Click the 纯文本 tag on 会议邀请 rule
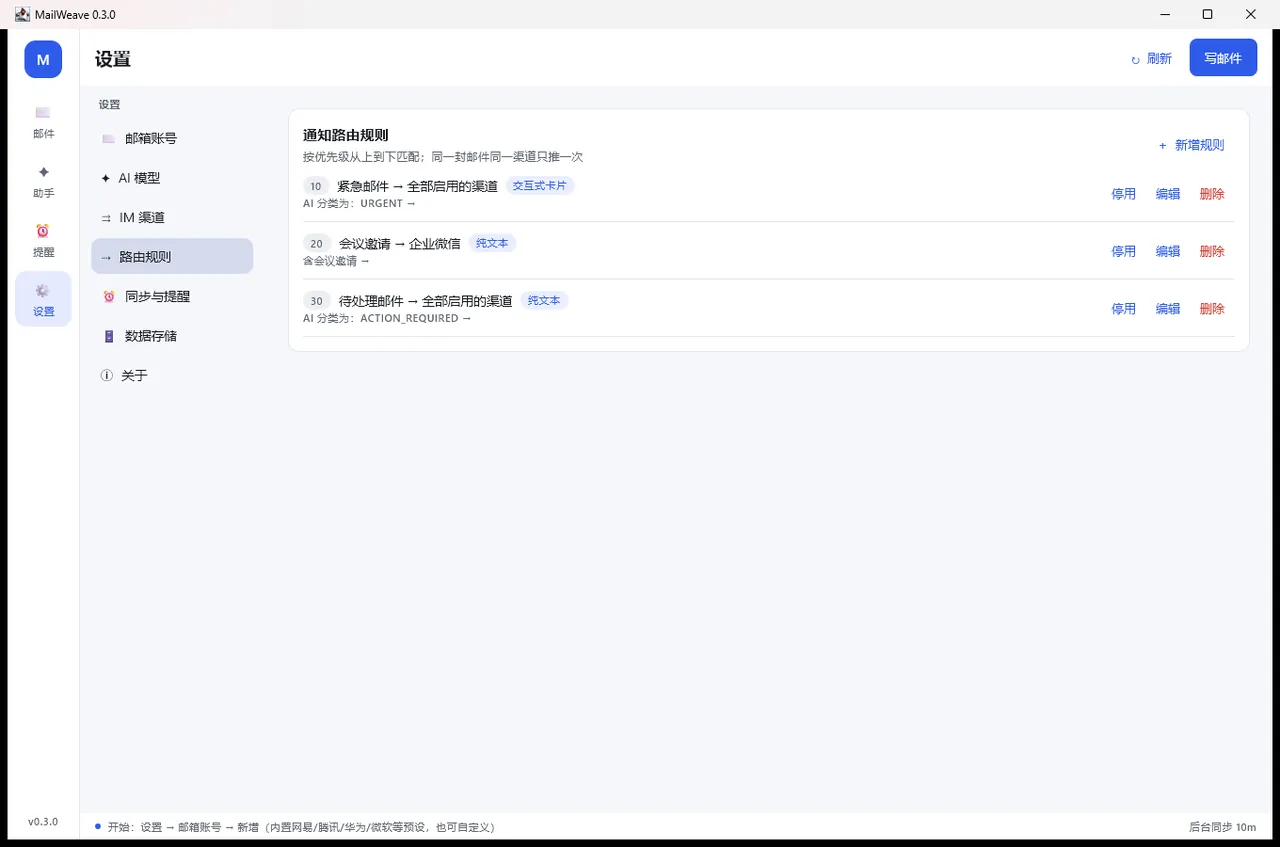Viewport: 1280px width, 847px height. (x=492, y=243)
